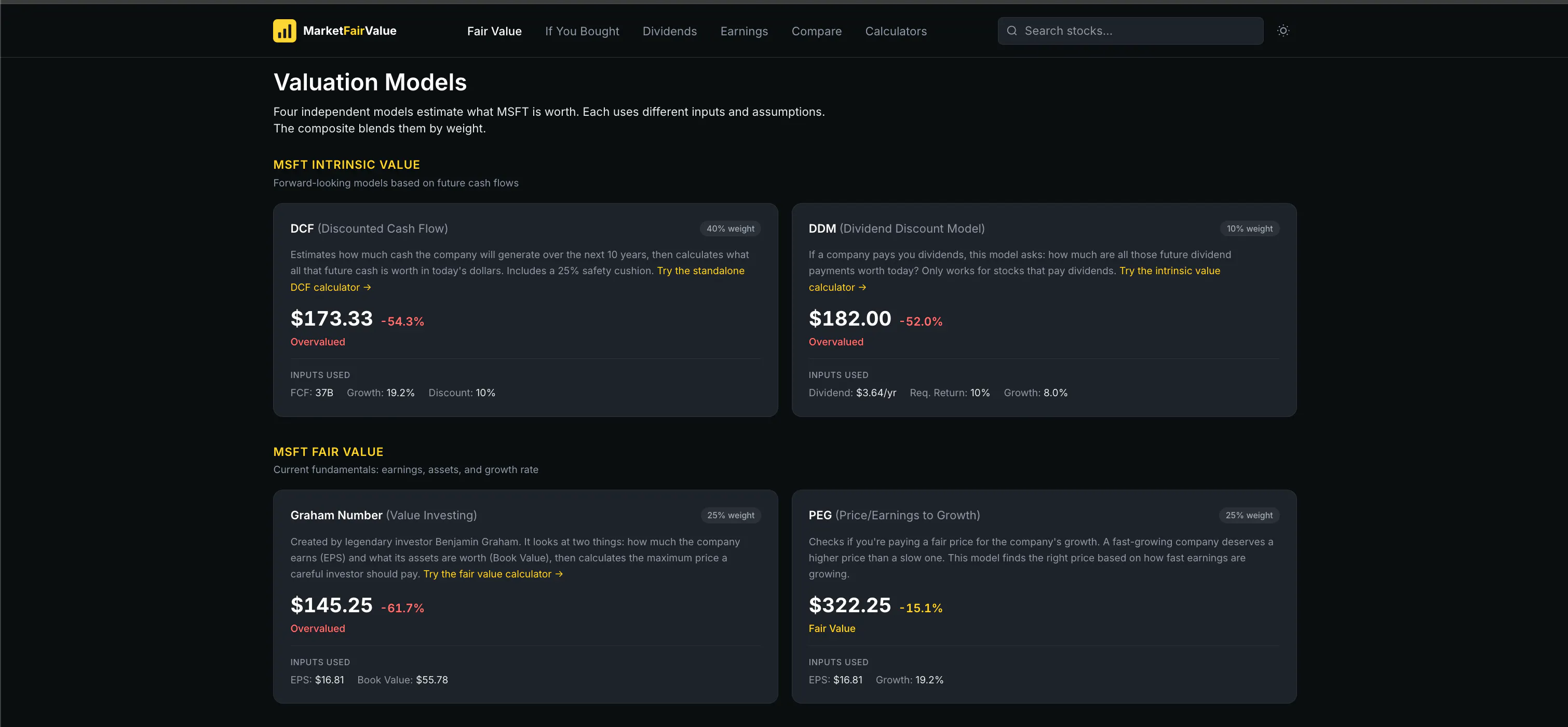Click the 40% weight badge on DCF card
The image size is (1568, 727).
click(730, 228)
